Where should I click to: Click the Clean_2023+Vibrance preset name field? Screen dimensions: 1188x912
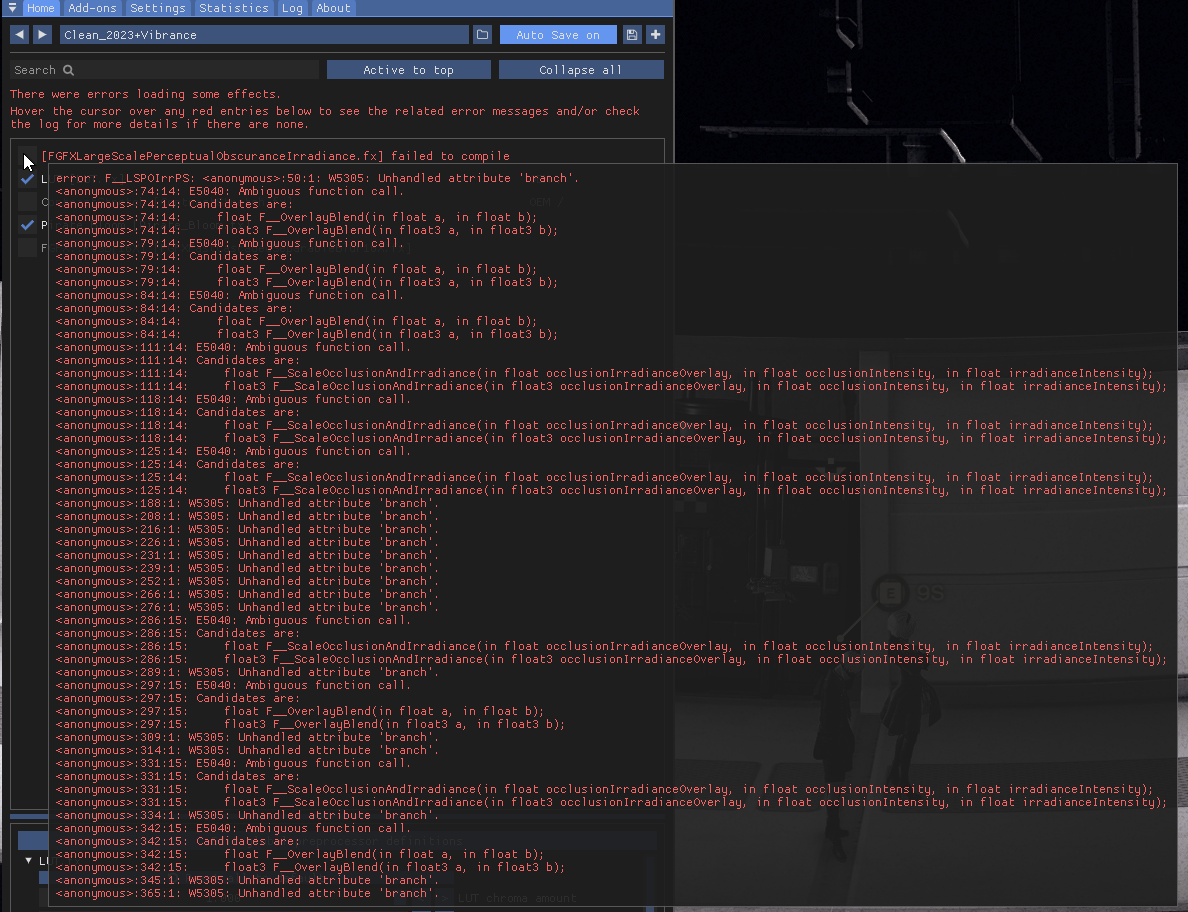(x=264, y=35)
